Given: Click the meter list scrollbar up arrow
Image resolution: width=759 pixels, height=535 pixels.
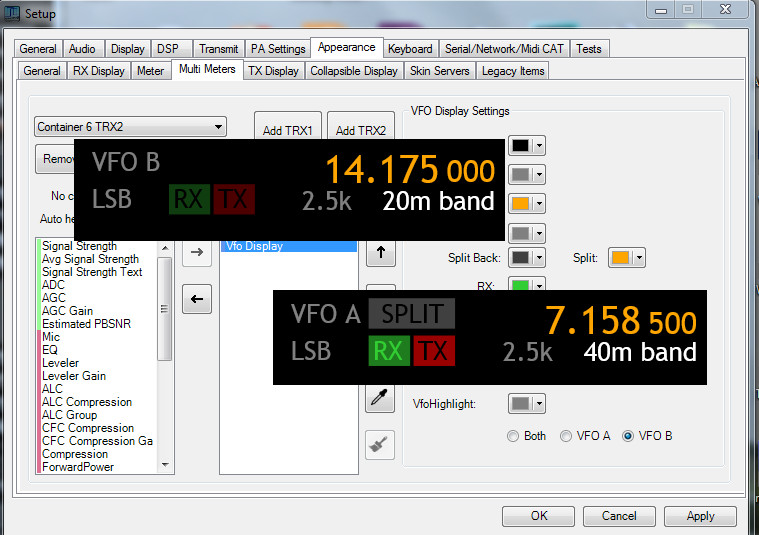Looking at the screenshot, I should click(x=165, y=248).
